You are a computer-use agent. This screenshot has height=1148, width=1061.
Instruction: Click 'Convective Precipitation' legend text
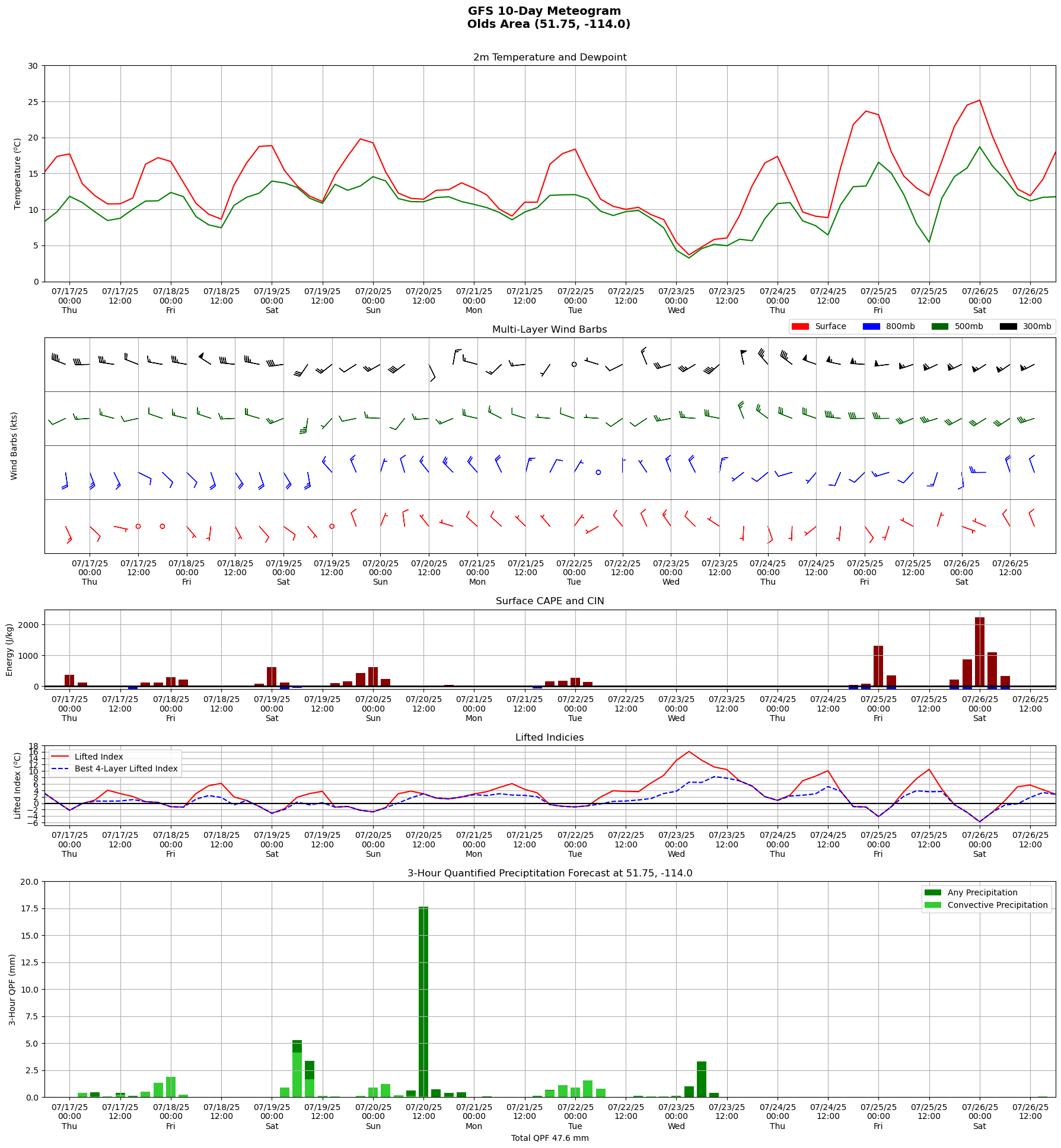[998, 905]
